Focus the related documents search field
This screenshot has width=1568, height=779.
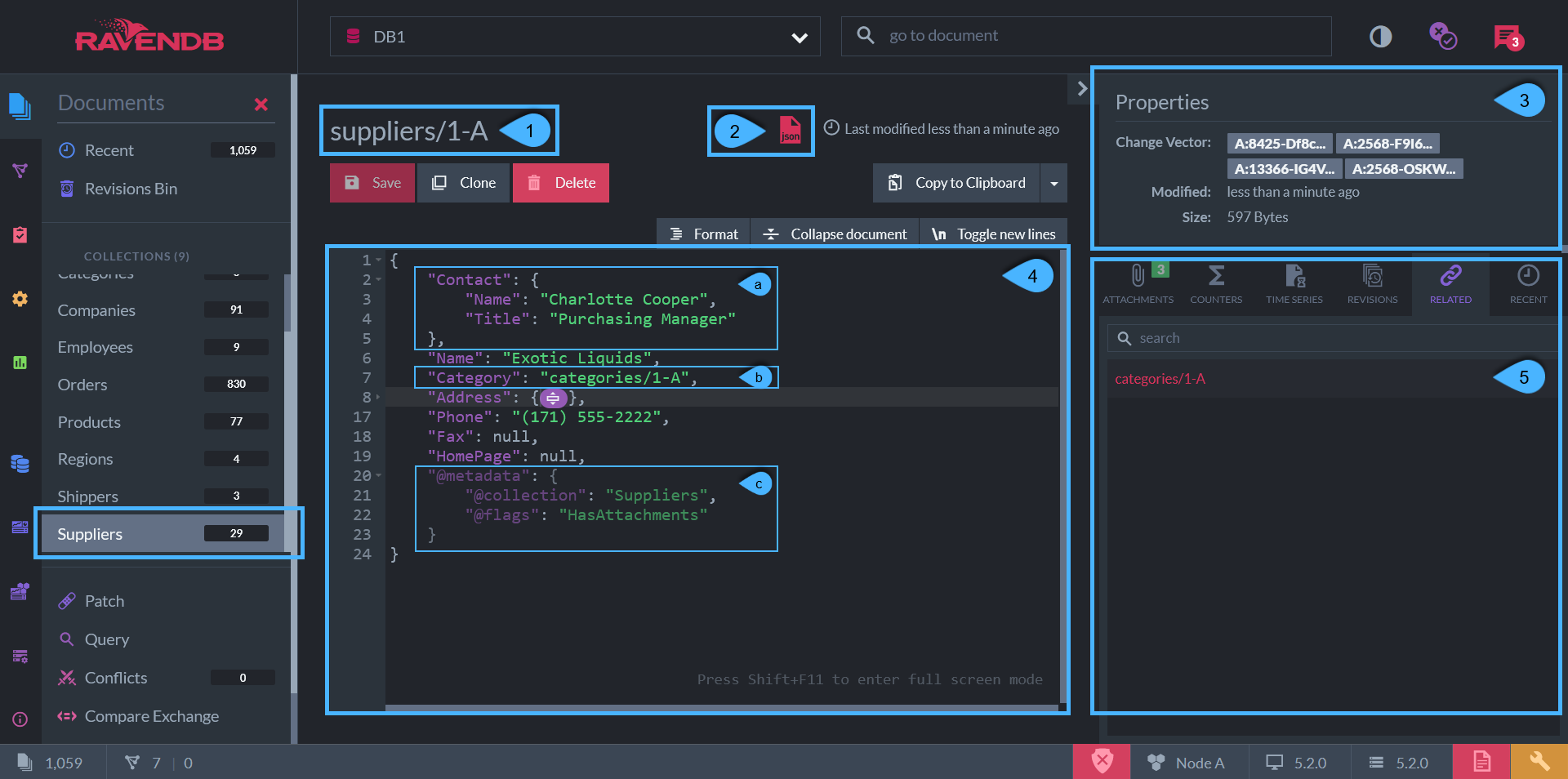(x=1333, y=338)
